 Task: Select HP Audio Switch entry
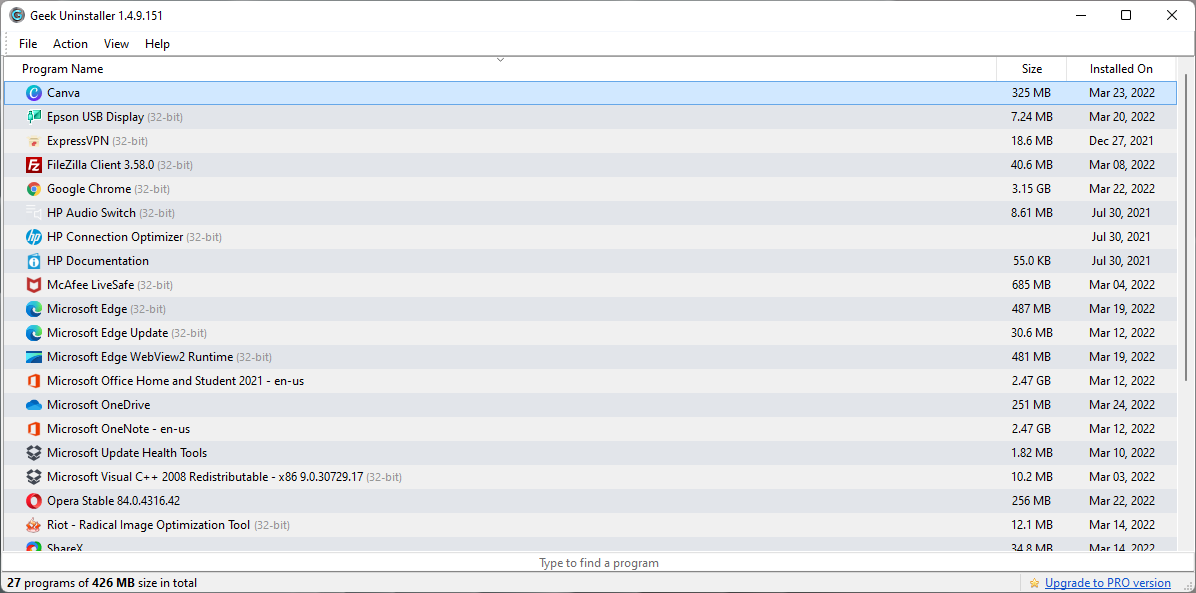[x=590, y=213]
